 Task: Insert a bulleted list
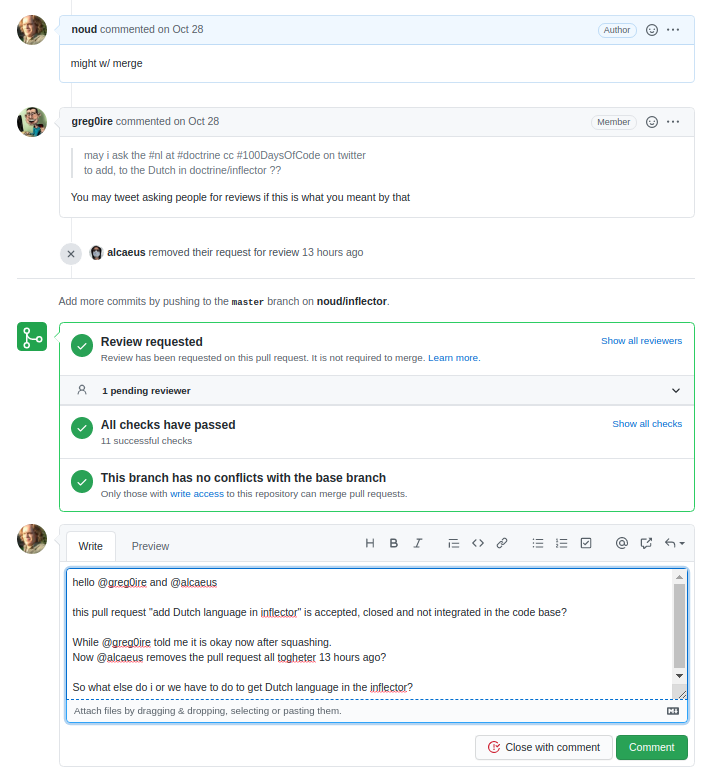tap(538, 543)
